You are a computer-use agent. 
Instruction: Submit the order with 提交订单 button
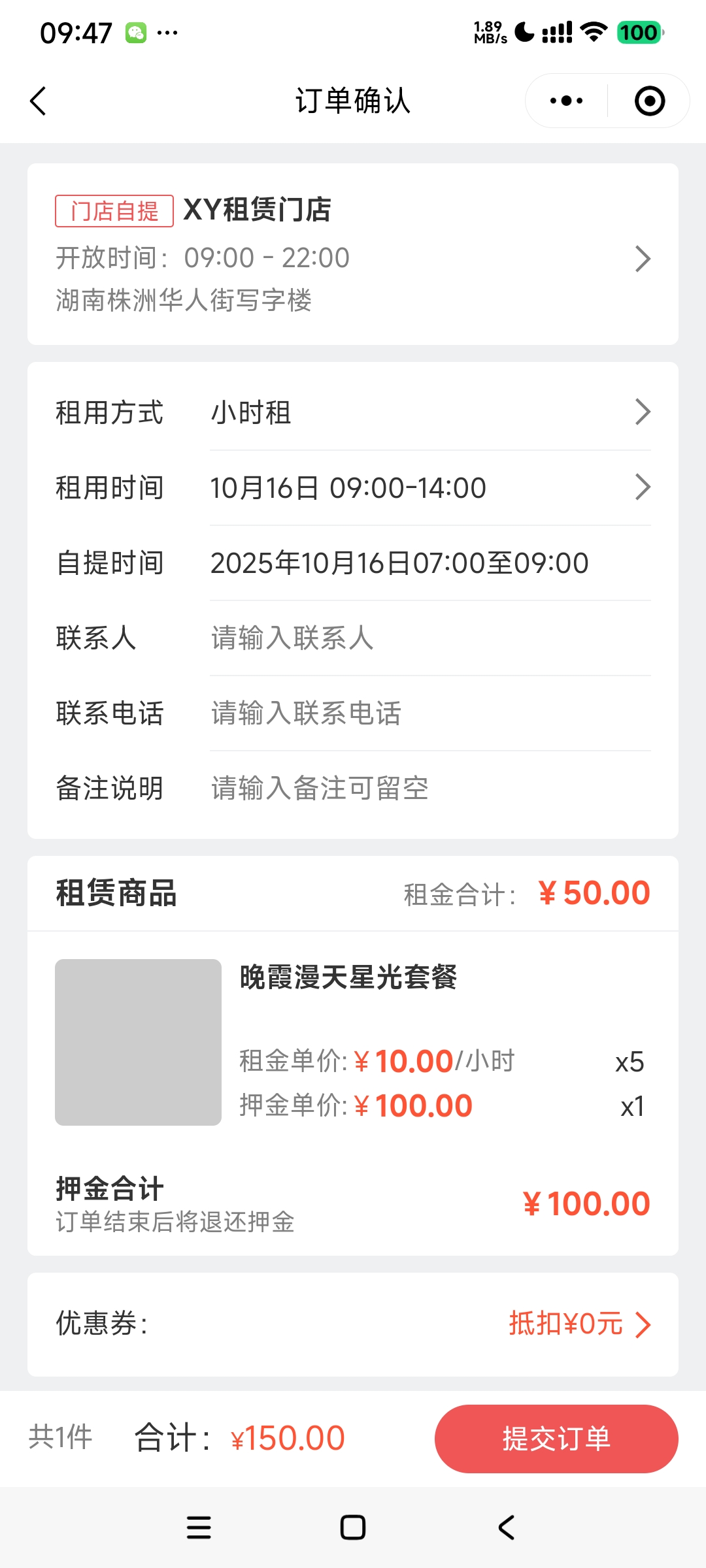(x=556, y=1439)
